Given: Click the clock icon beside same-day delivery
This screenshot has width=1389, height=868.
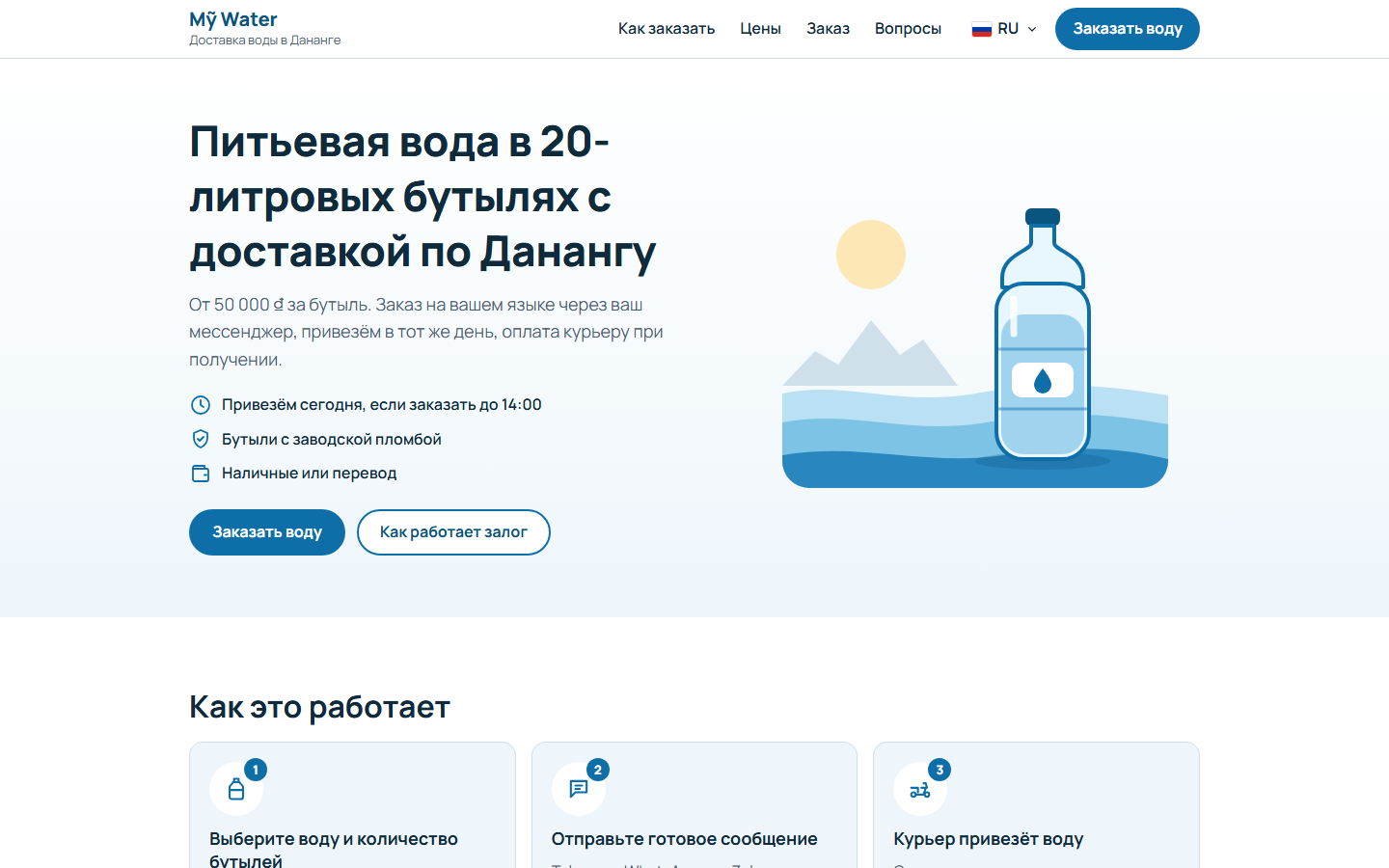Looking at the screenshot, I should [200, 405].
